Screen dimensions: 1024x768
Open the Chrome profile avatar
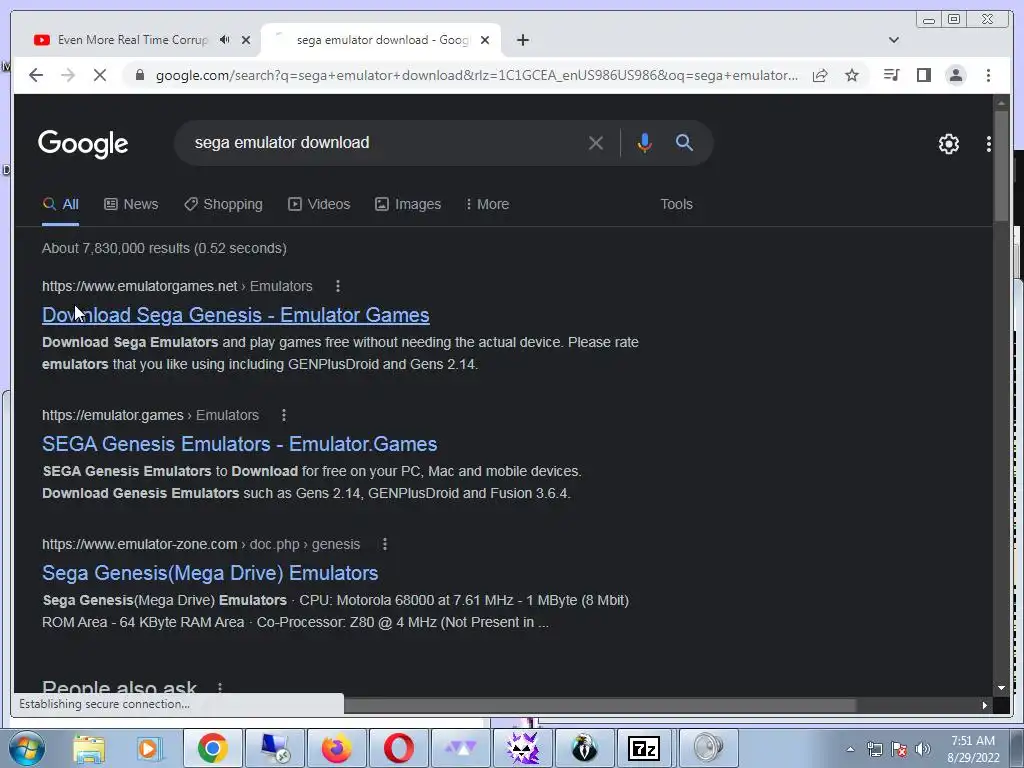tap(955, 75)
